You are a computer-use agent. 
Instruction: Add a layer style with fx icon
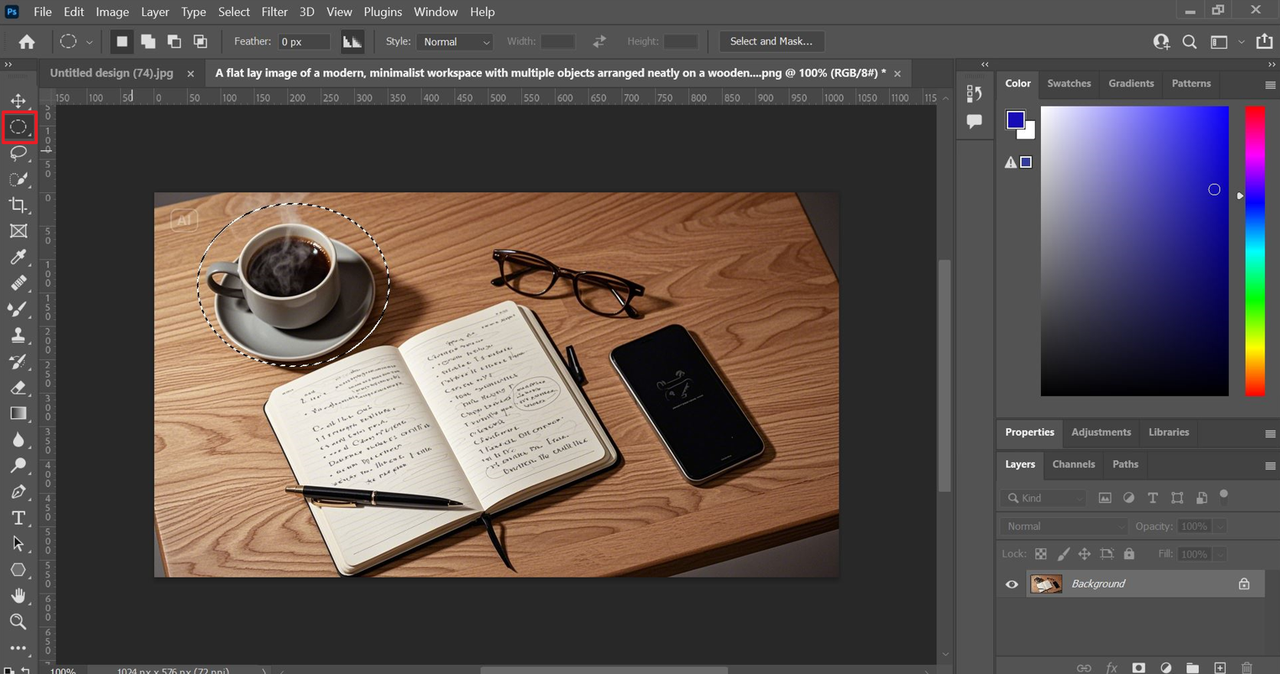pos(1111,667)
